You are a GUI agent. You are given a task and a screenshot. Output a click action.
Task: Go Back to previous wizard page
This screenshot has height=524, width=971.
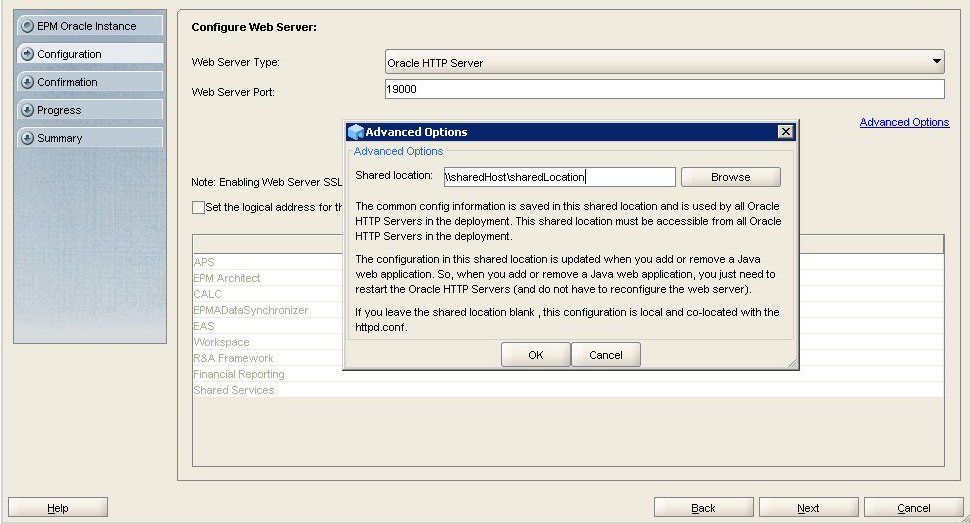point(703,508)
